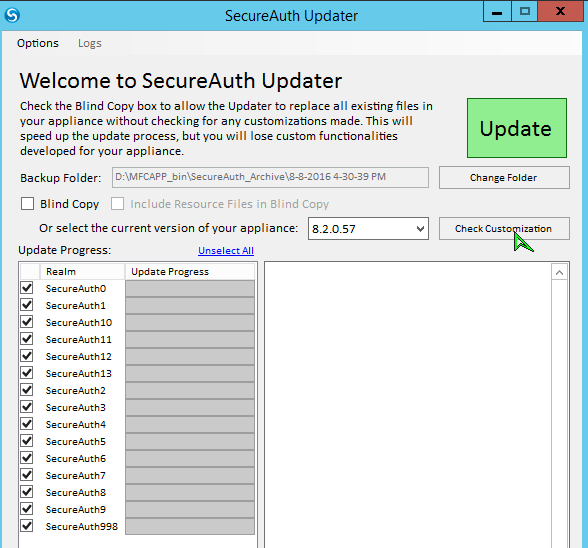This screenshot has height=548, width=588.
Task: Open the Options menu
Action: tap(38, 43)
